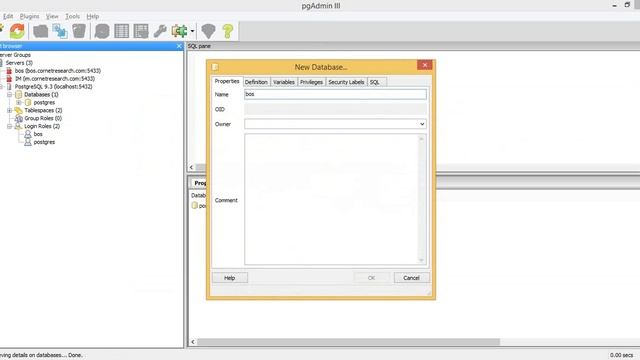The width and height of the screenshot is (640, 360).
Task: Switch to the SQL tab in dialog
Action: 375,82
